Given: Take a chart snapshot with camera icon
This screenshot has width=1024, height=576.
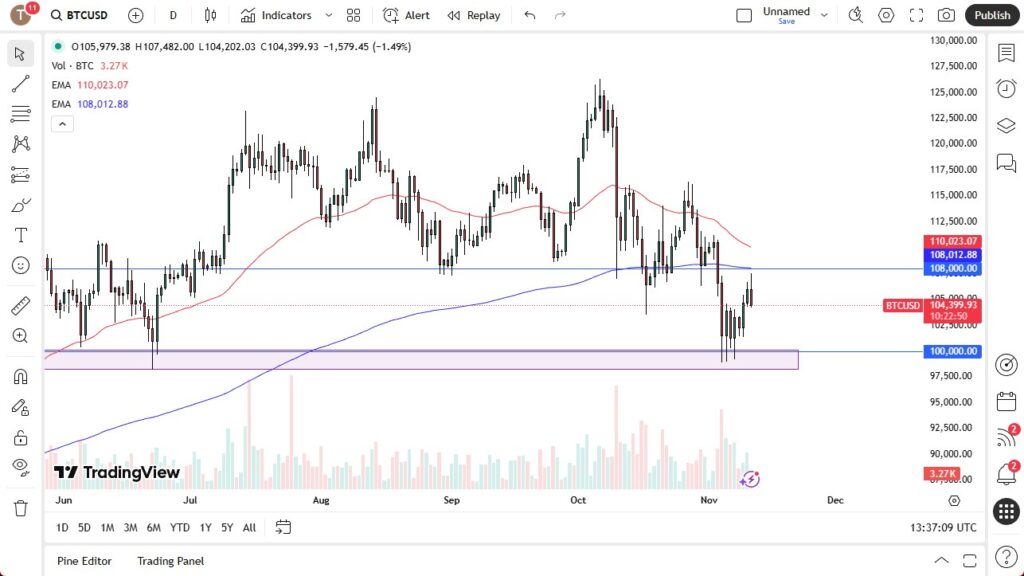Looking at the screenshot, I should point(947,15).
